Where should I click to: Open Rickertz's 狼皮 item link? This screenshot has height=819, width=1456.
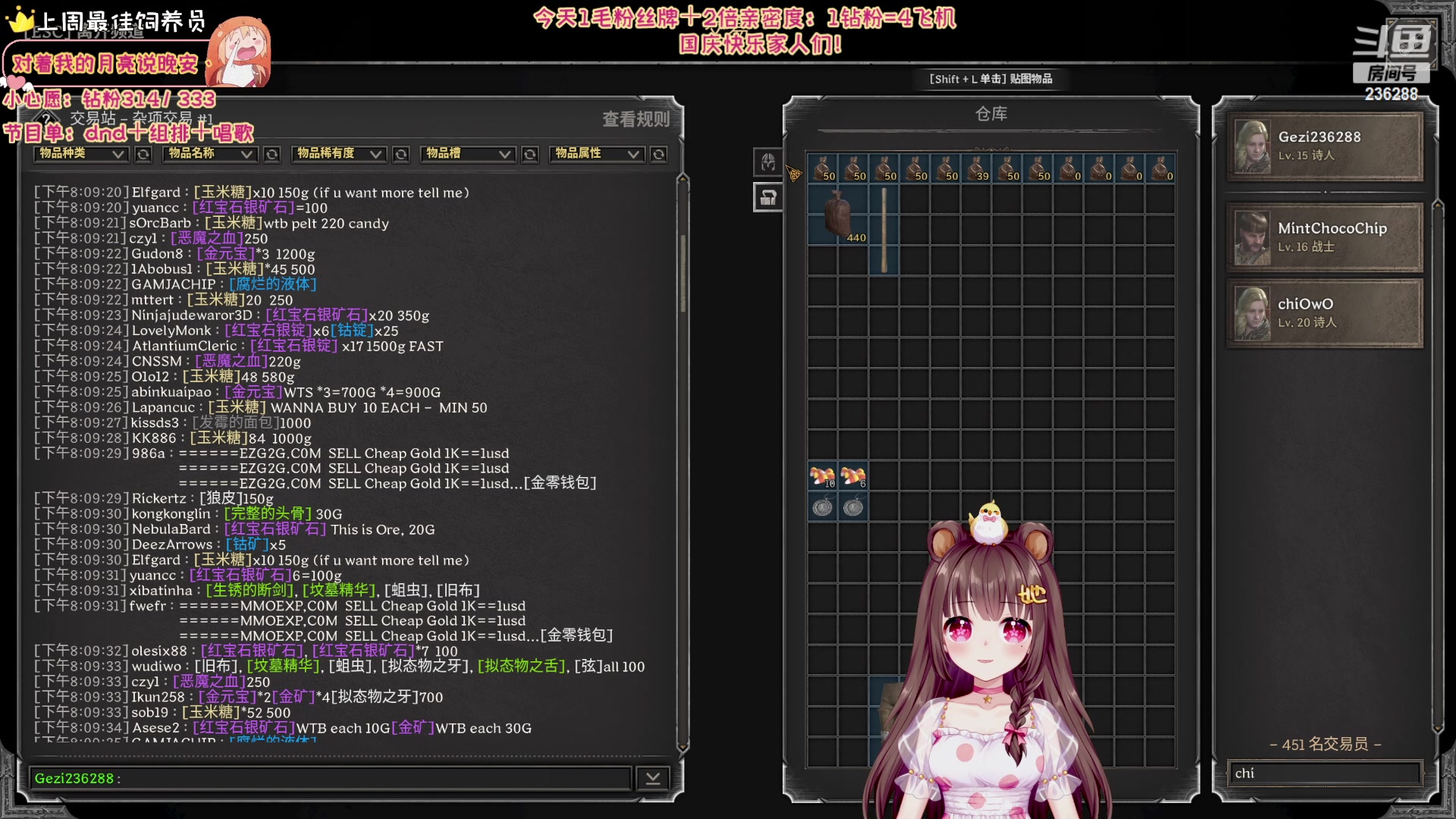[x=221, y=499]
